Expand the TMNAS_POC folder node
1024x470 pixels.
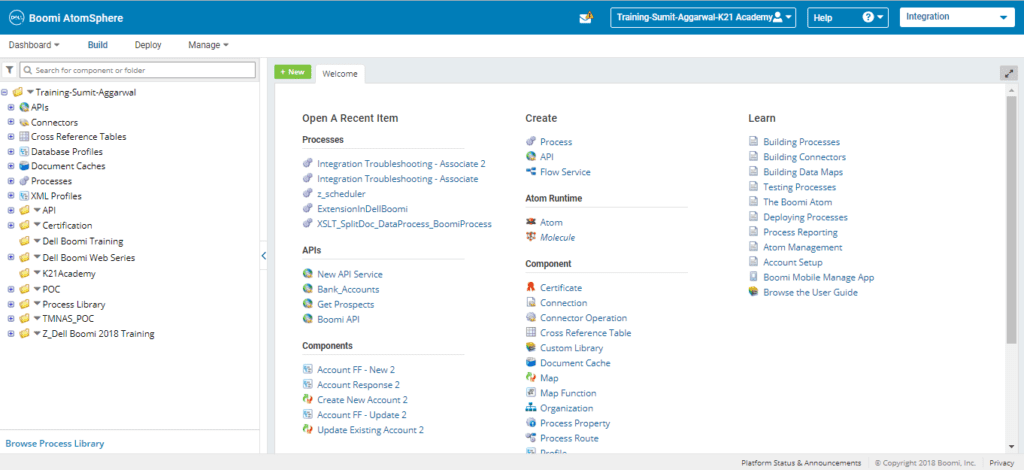tap(11, 319)
